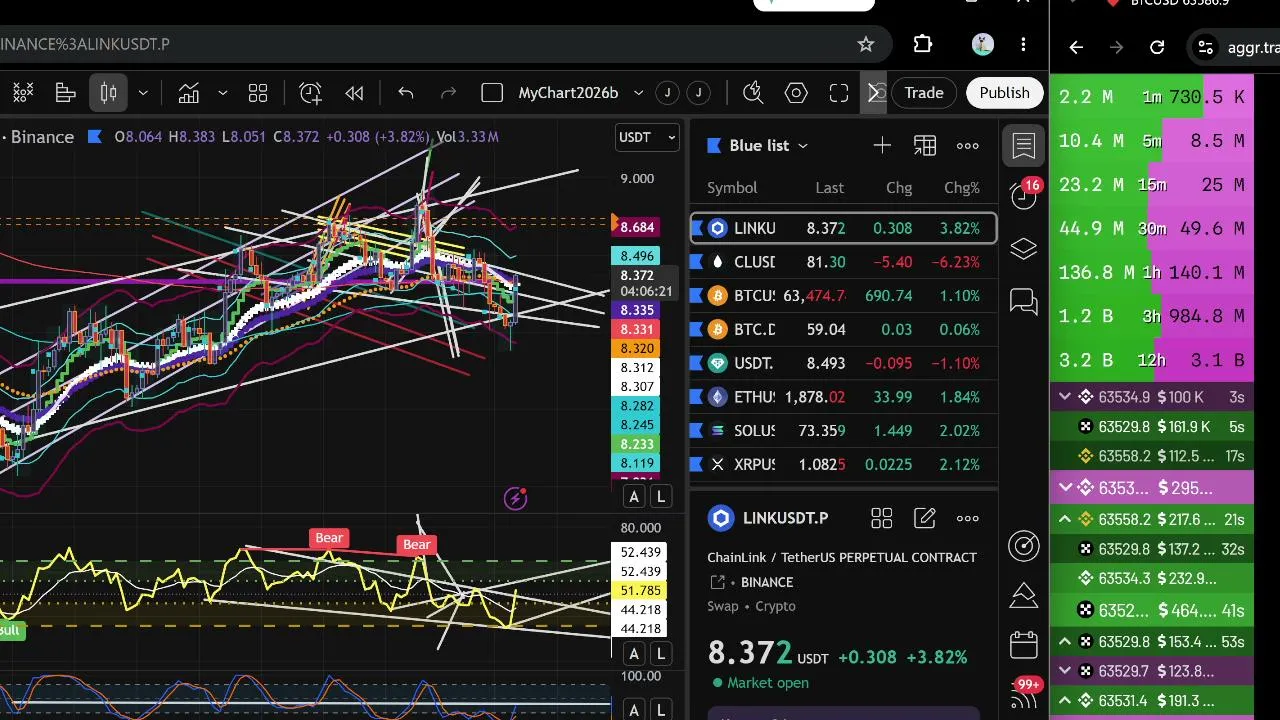Click the Publish button
This screenshot has width=1280, height=720.
pyautogui.click(x=1004, y=93)
